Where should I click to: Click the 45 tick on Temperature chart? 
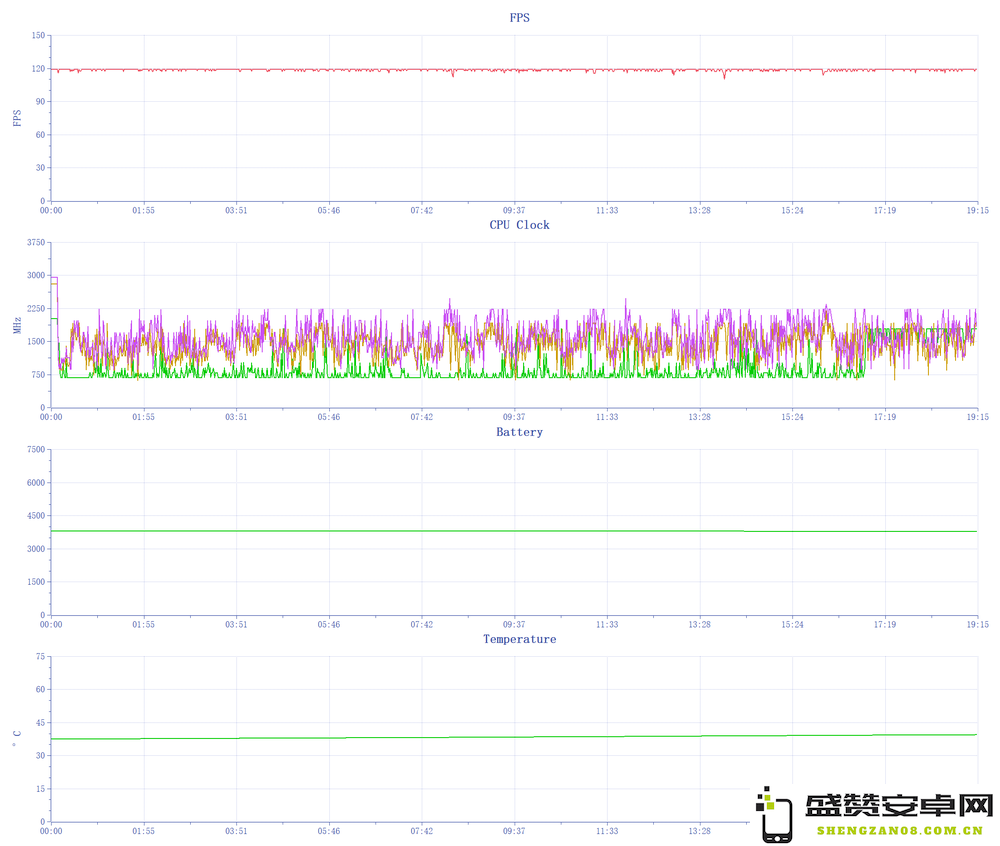(x=40, y=723)
